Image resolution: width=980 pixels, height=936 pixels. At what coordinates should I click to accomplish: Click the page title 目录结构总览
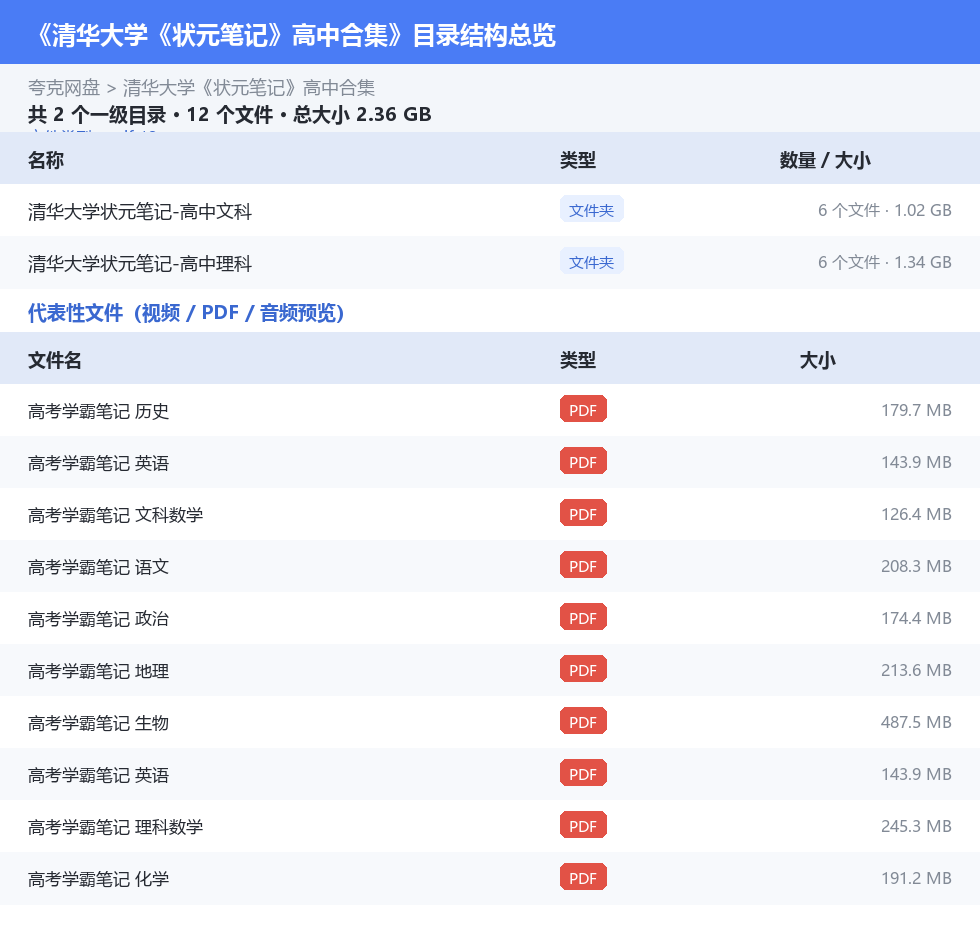coord(484,35)
